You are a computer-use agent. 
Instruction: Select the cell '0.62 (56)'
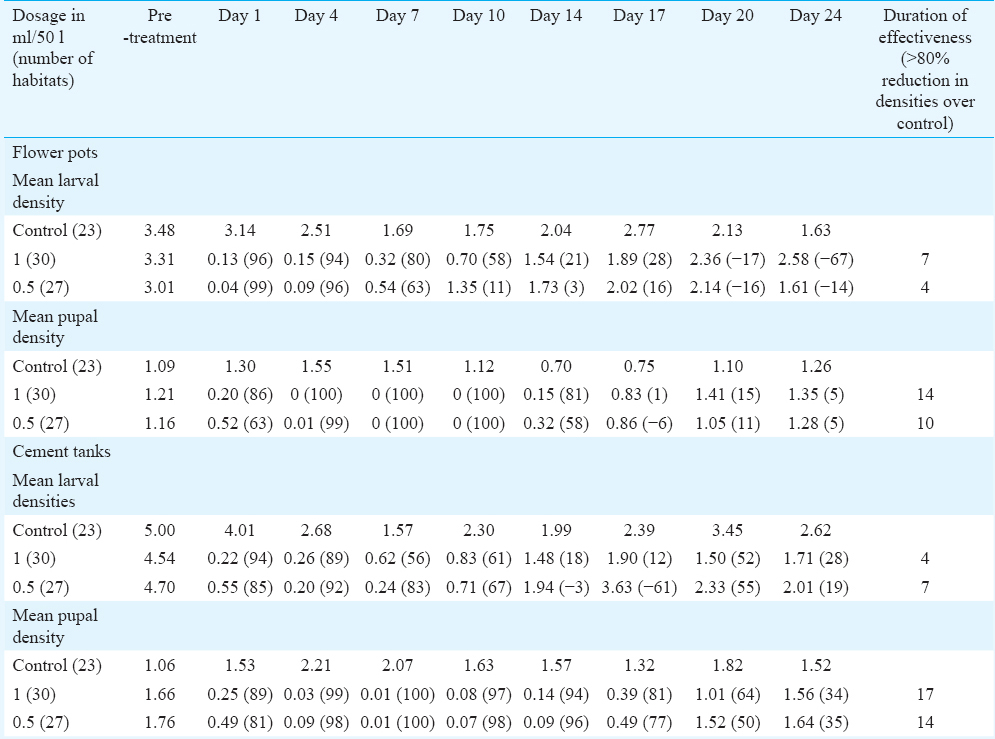click(397, 558)
